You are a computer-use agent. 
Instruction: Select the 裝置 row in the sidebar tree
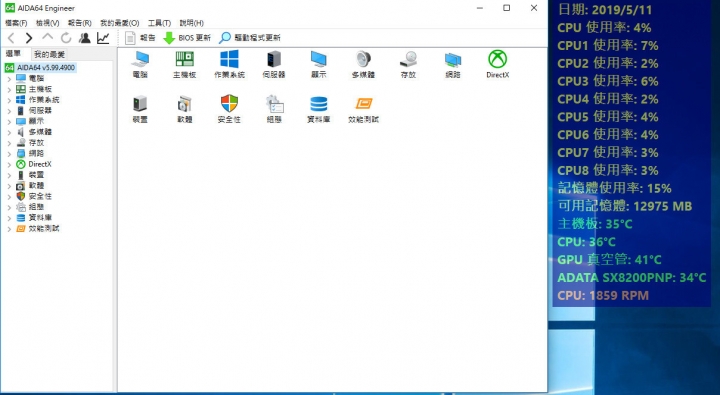[x=30, y=175]
